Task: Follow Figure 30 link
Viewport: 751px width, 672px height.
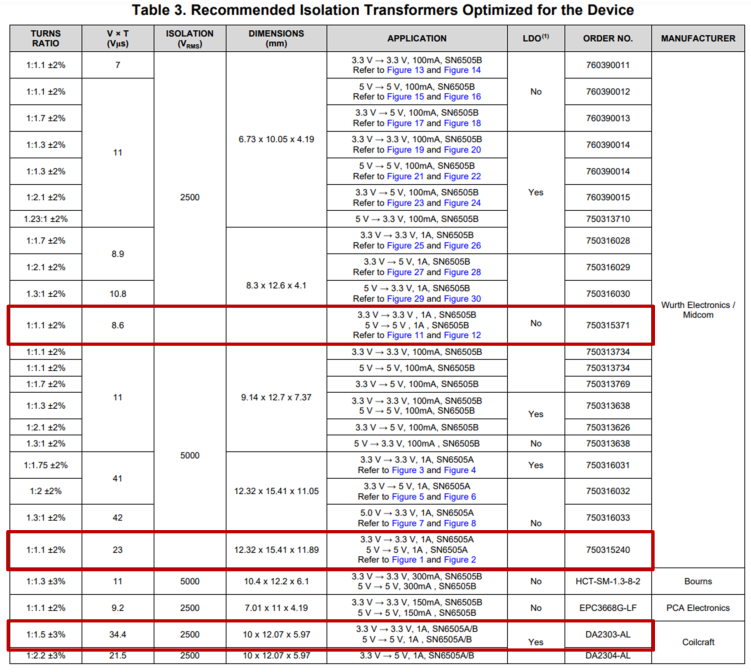Action: point(462,299)
